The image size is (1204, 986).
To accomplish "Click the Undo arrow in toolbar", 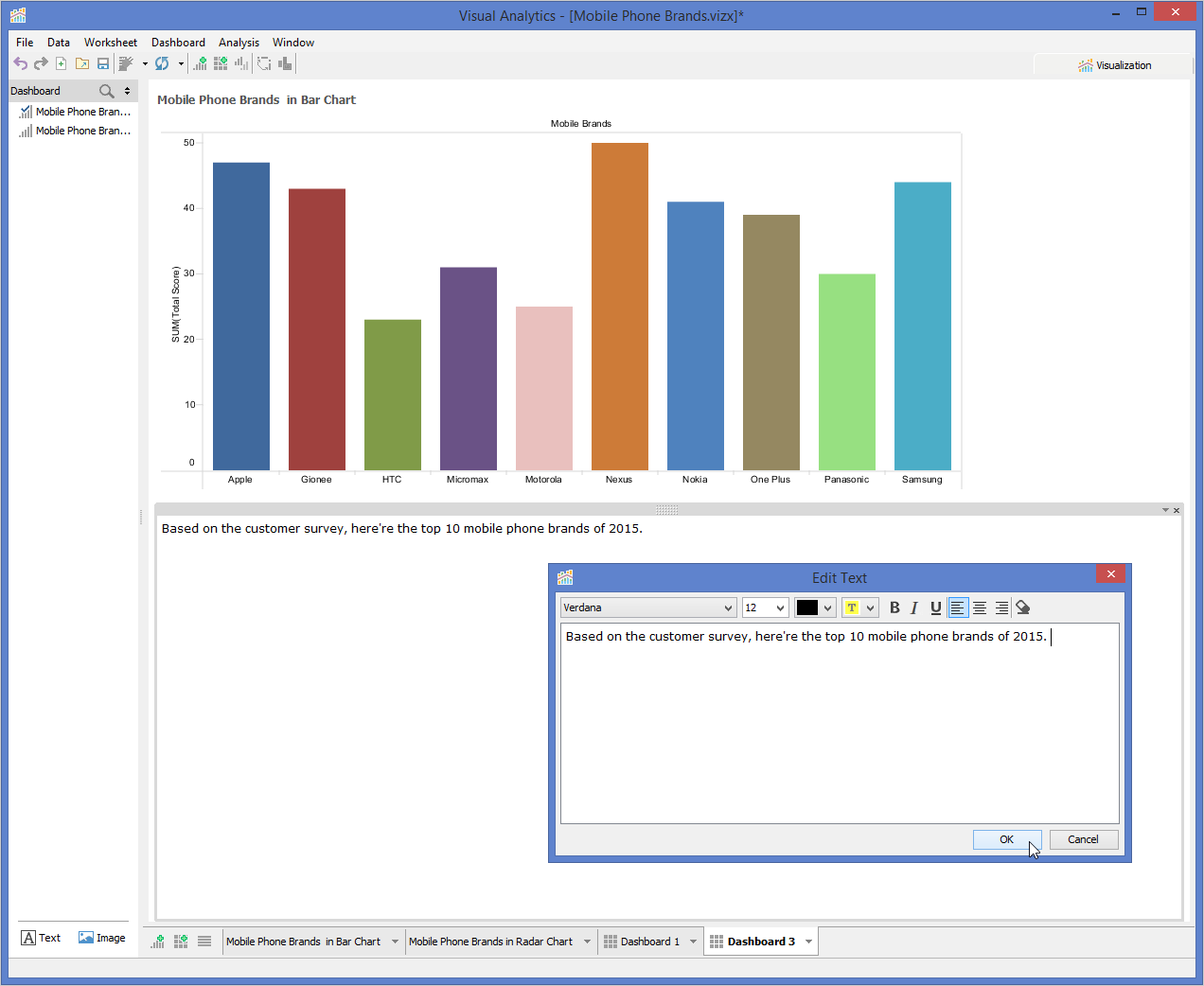I will pos(20,63).
